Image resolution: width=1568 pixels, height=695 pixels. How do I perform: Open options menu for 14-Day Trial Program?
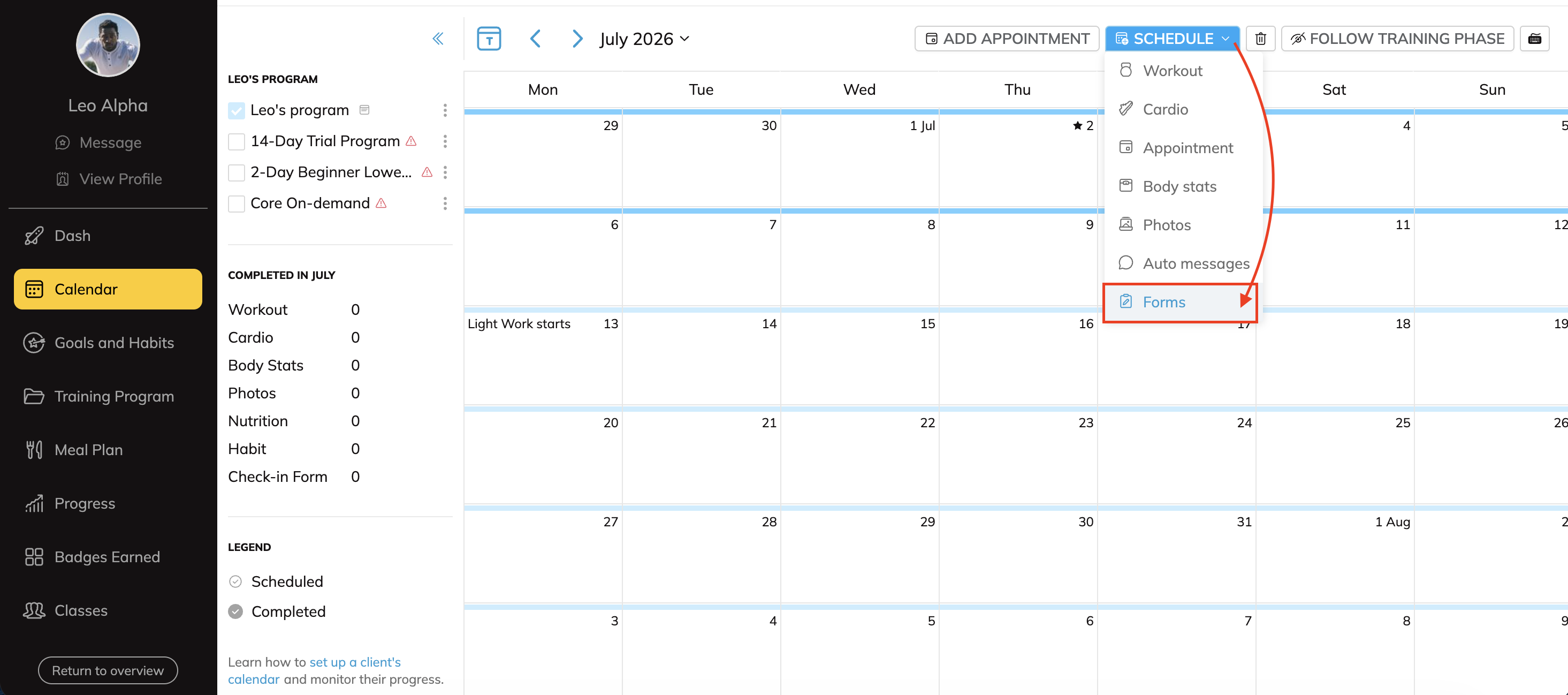[445, 141]
